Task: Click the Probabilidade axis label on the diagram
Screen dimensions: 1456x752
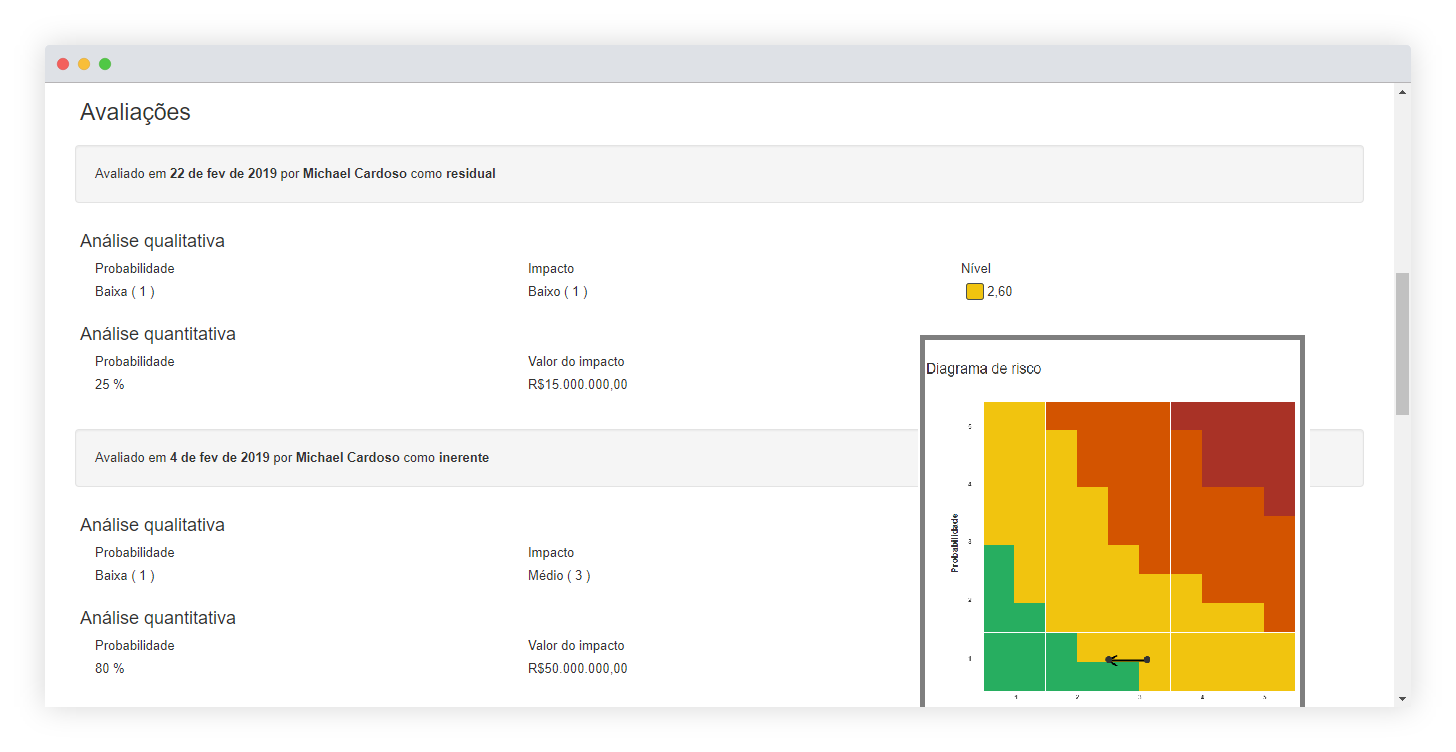Action: (955, 543)
